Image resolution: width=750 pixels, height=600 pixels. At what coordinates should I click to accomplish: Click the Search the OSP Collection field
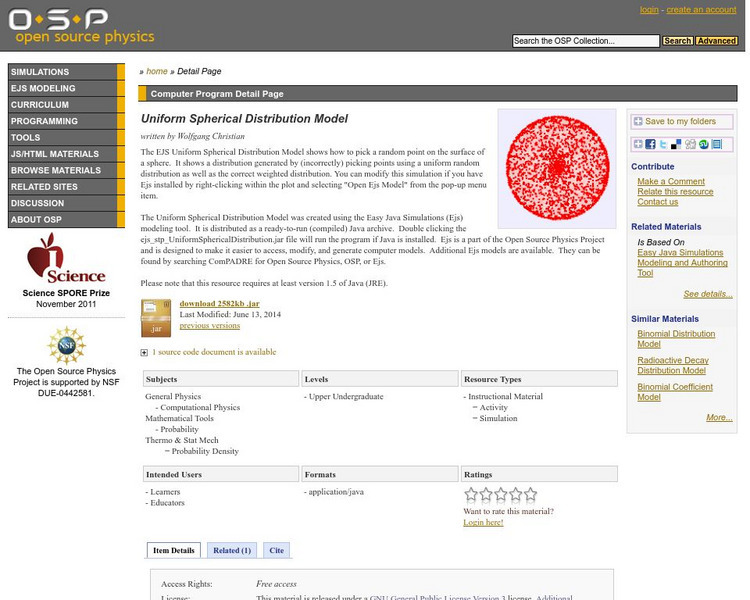tap(585, 41)
